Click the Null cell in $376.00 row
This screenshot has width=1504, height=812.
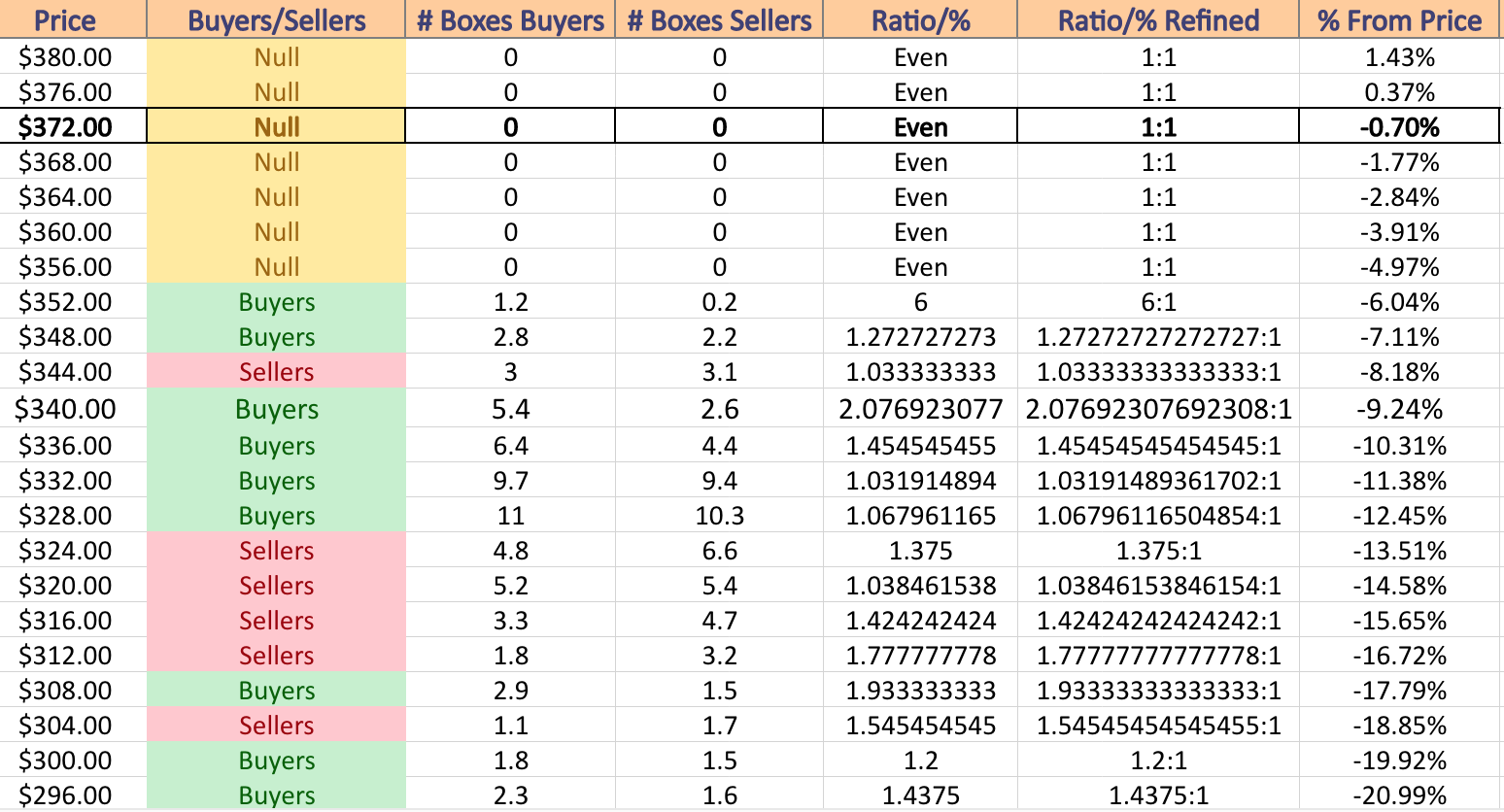click(x=276, y=92)
